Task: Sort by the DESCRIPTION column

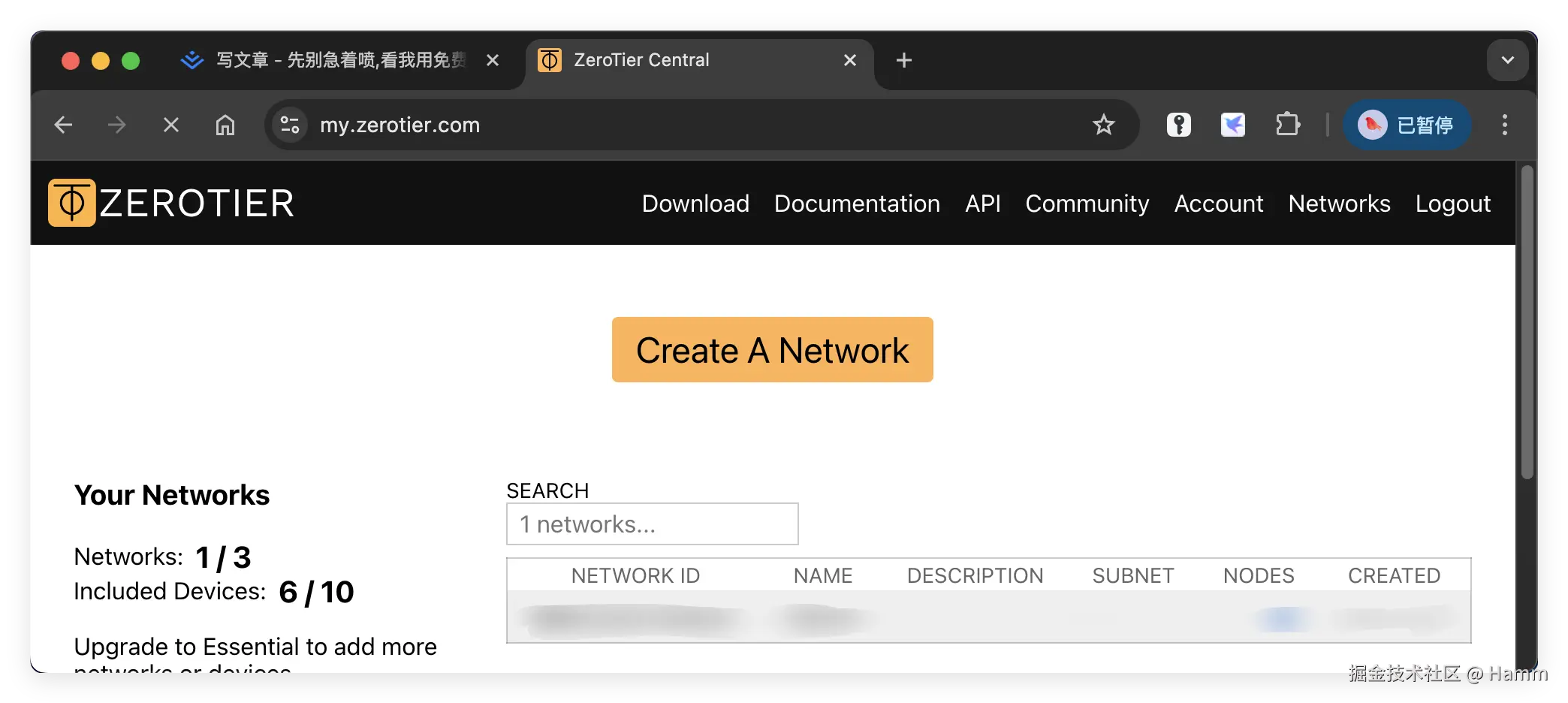Action: pos(975,575)
